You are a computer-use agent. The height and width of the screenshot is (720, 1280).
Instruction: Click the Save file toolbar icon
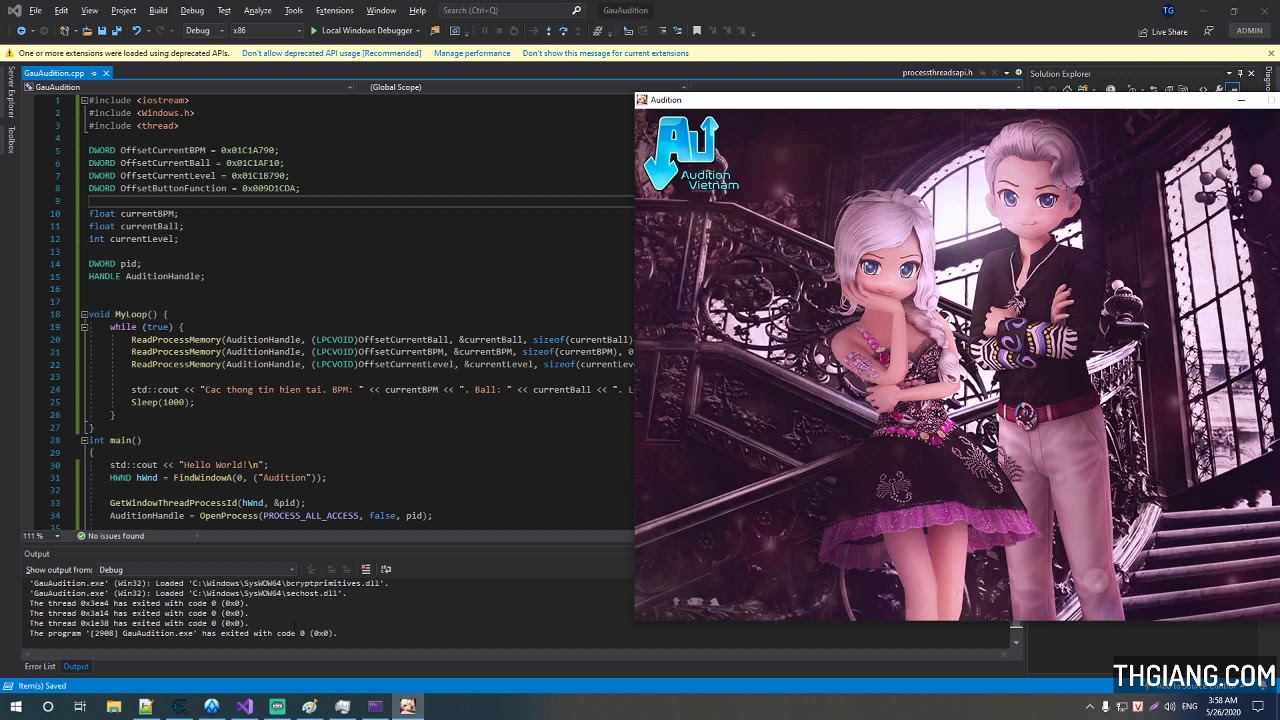point(102,31)
